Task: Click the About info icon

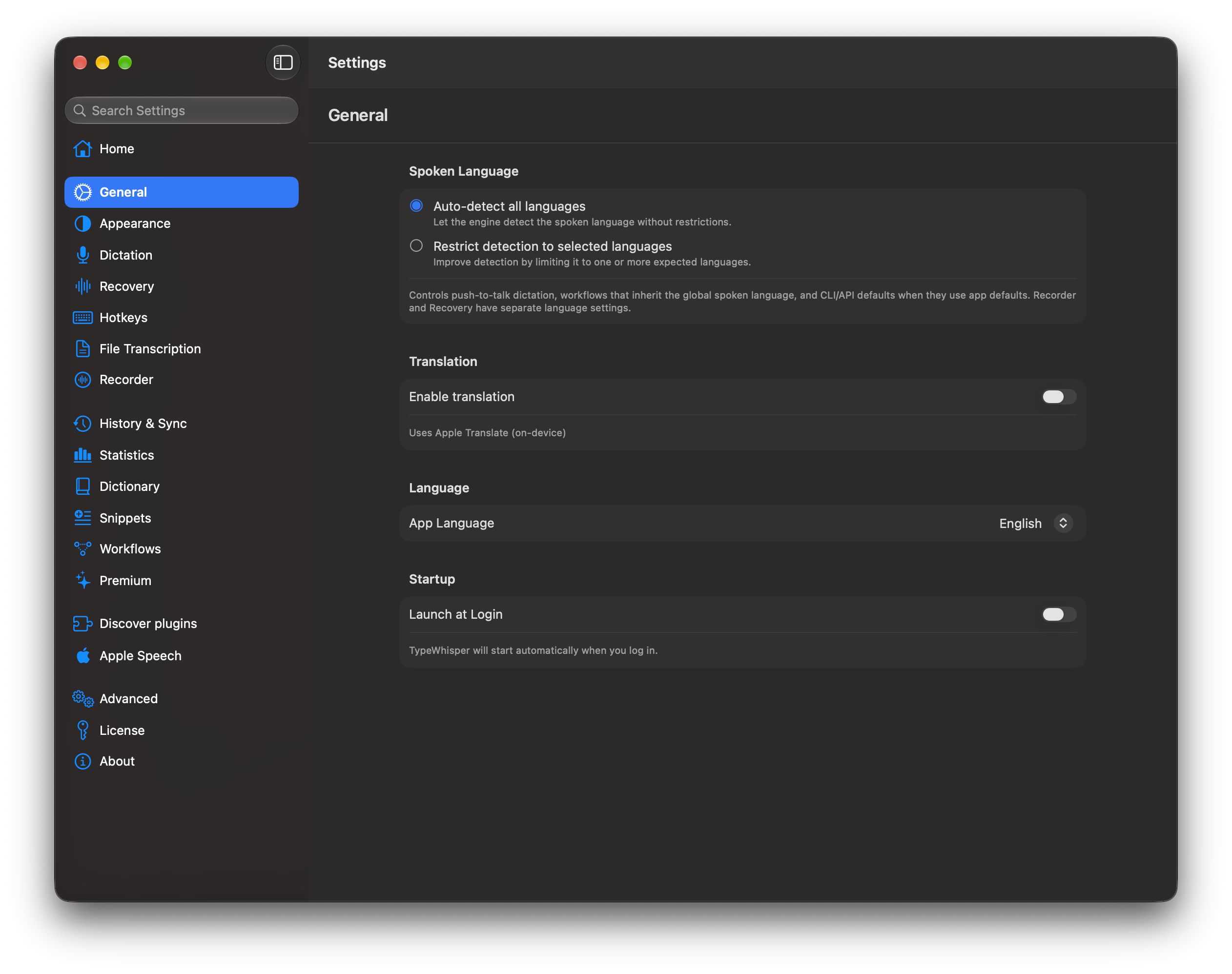Action: 82,761
